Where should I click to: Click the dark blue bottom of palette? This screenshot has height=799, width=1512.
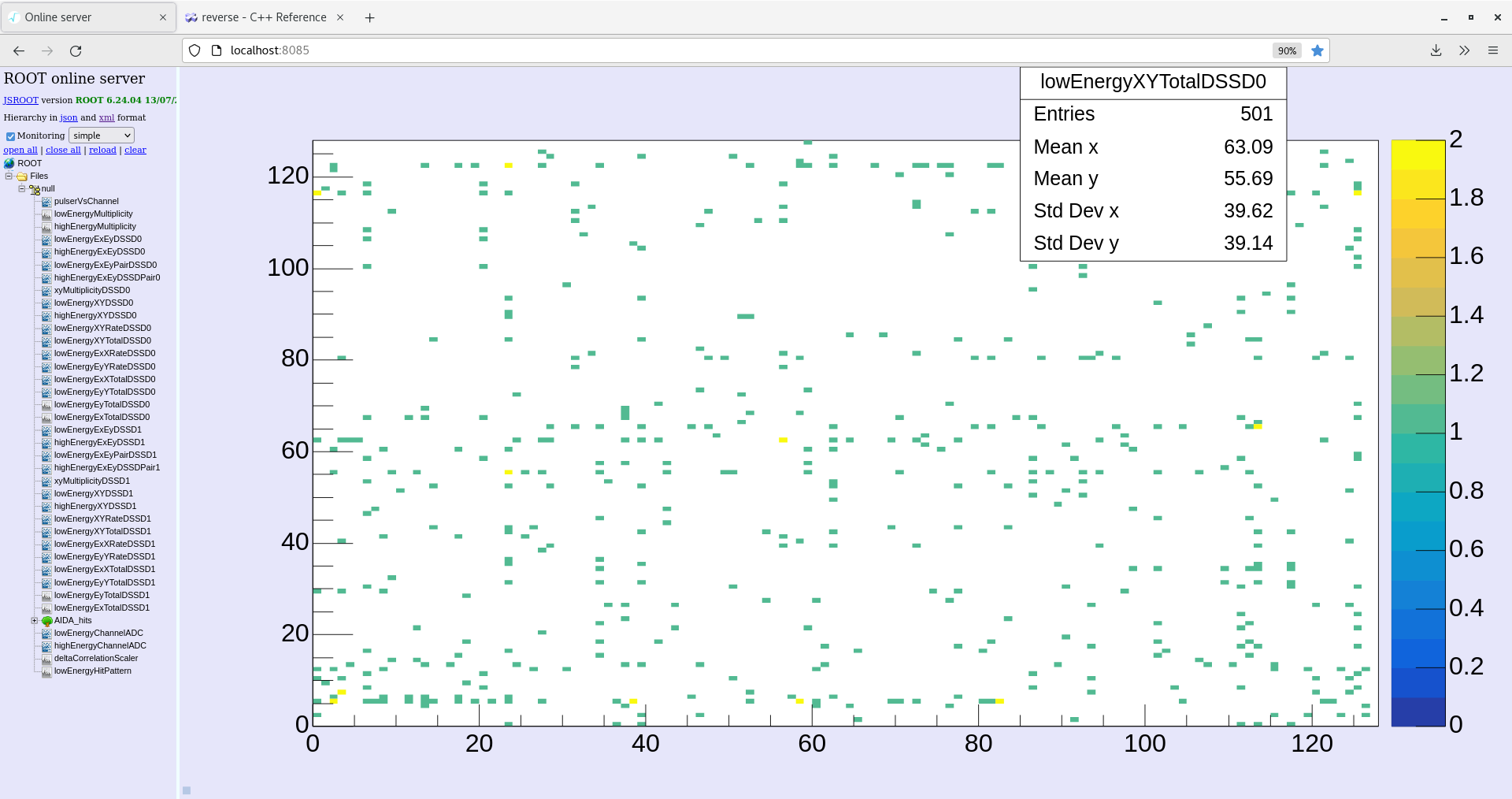[x=1418, y=712]
